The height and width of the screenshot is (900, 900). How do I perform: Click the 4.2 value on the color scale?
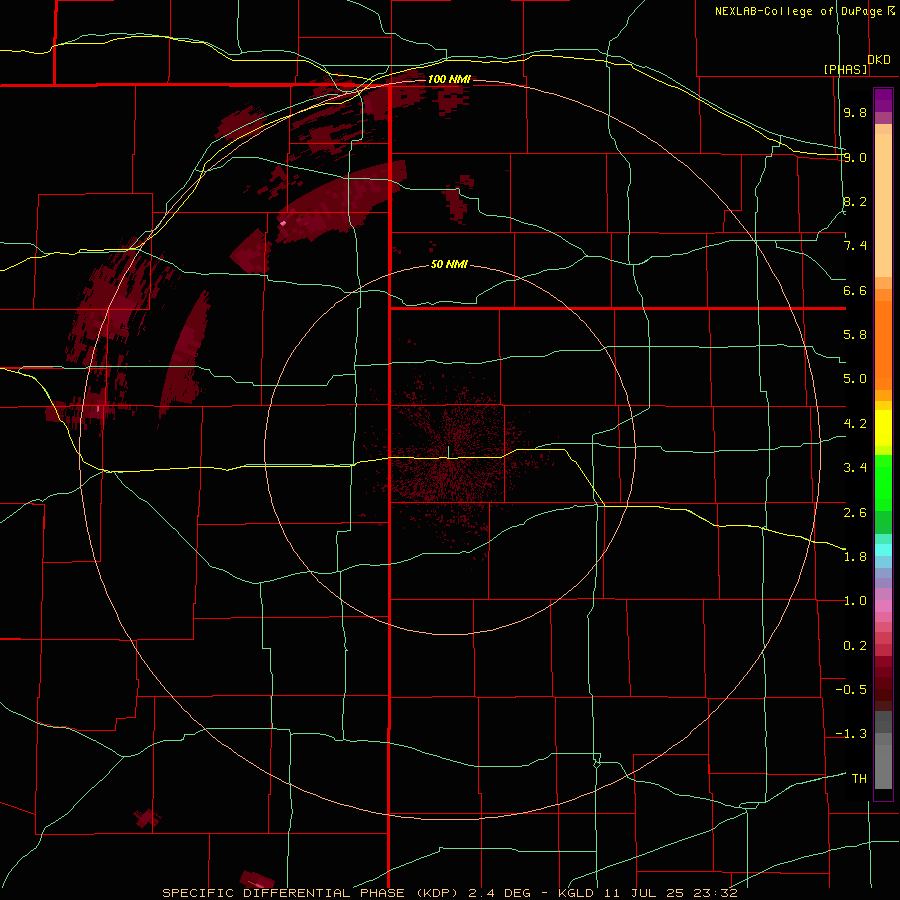tap(855, 424)
